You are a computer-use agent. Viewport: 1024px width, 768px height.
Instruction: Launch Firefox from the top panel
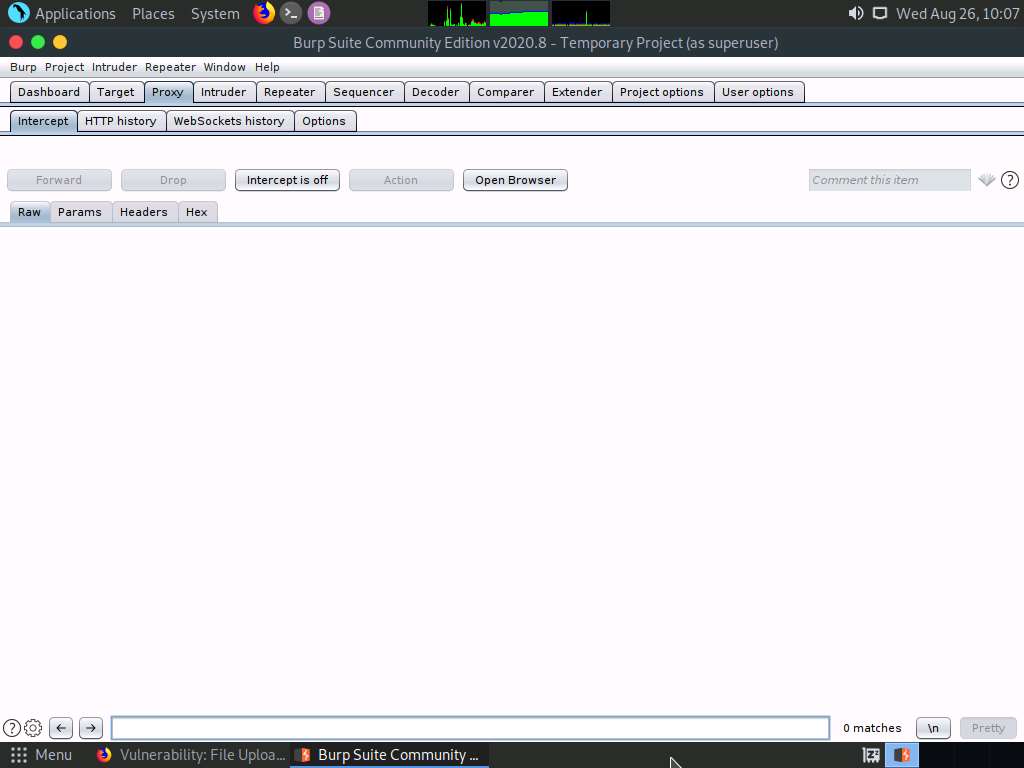point(264,13)
